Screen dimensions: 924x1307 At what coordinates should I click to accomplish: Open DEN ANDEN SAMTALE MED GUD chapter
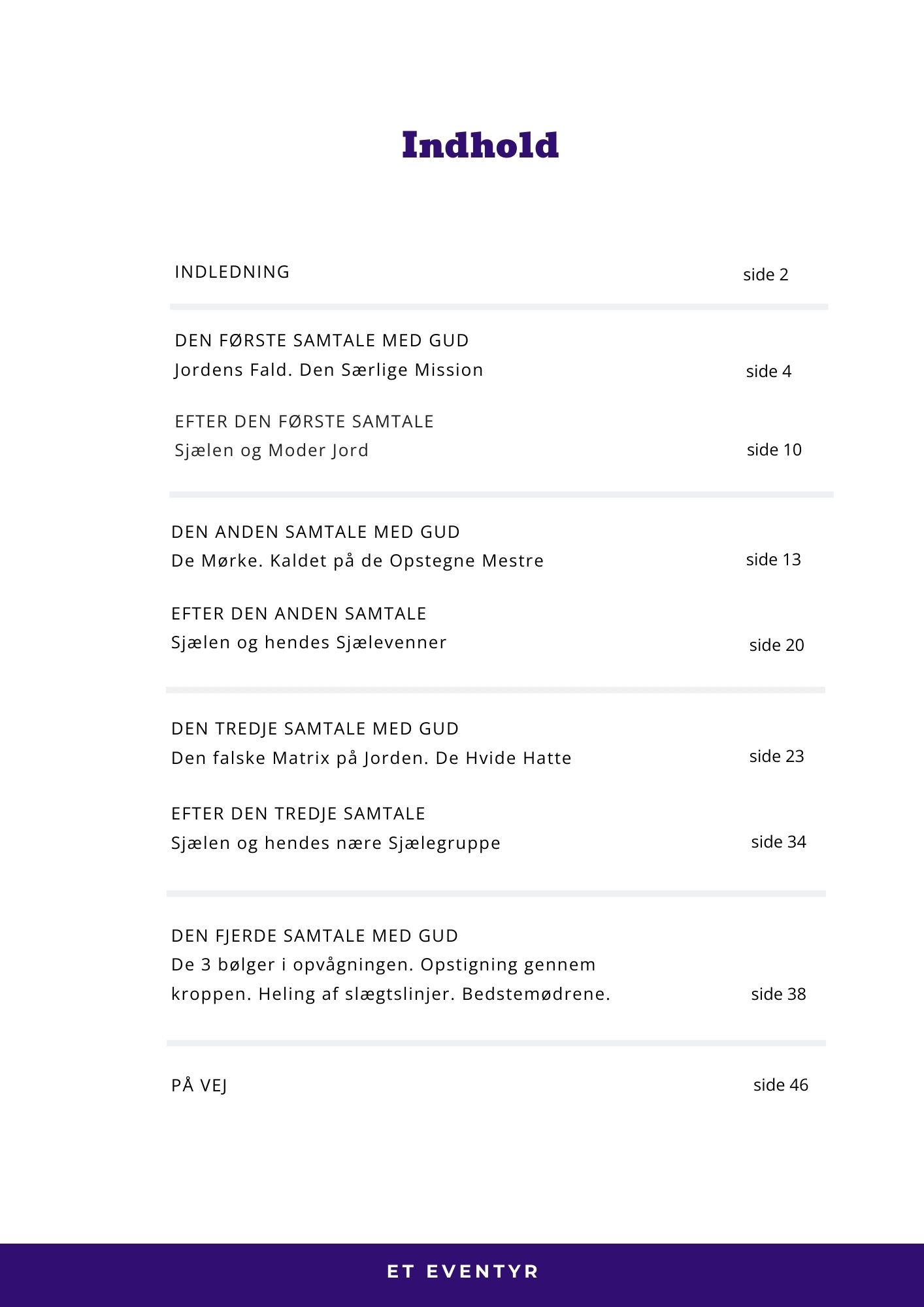point(316,532)
